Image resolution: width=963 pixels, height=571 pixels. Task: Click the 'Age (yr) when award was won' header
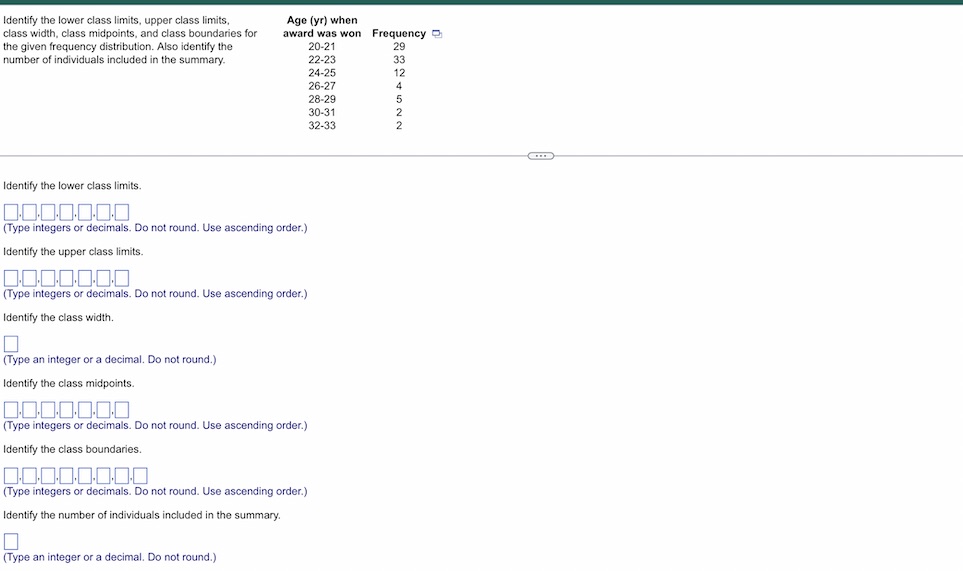pyautogui.click(x=322, y=27)
